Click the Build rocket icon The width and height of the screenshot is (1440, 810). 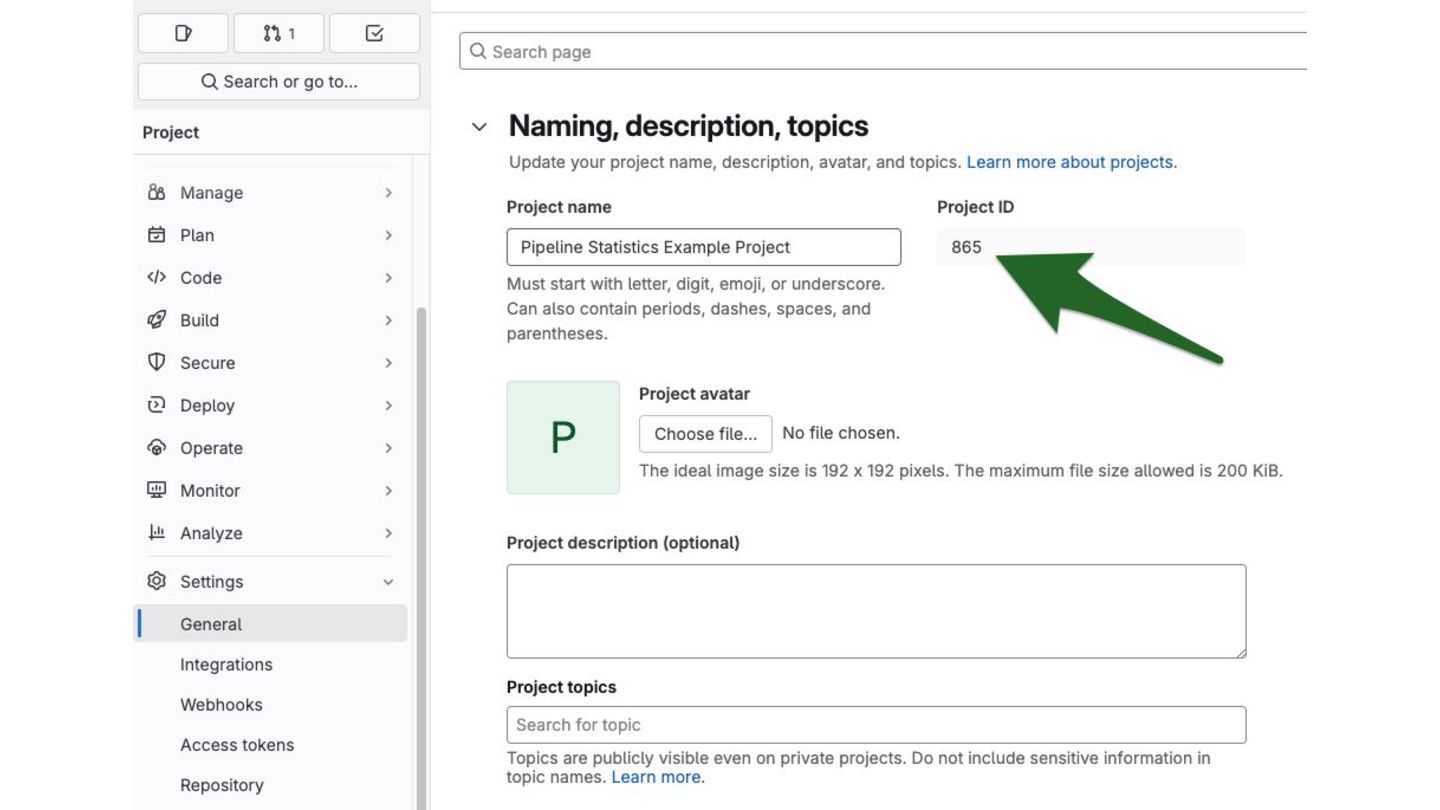pos(157,320)
